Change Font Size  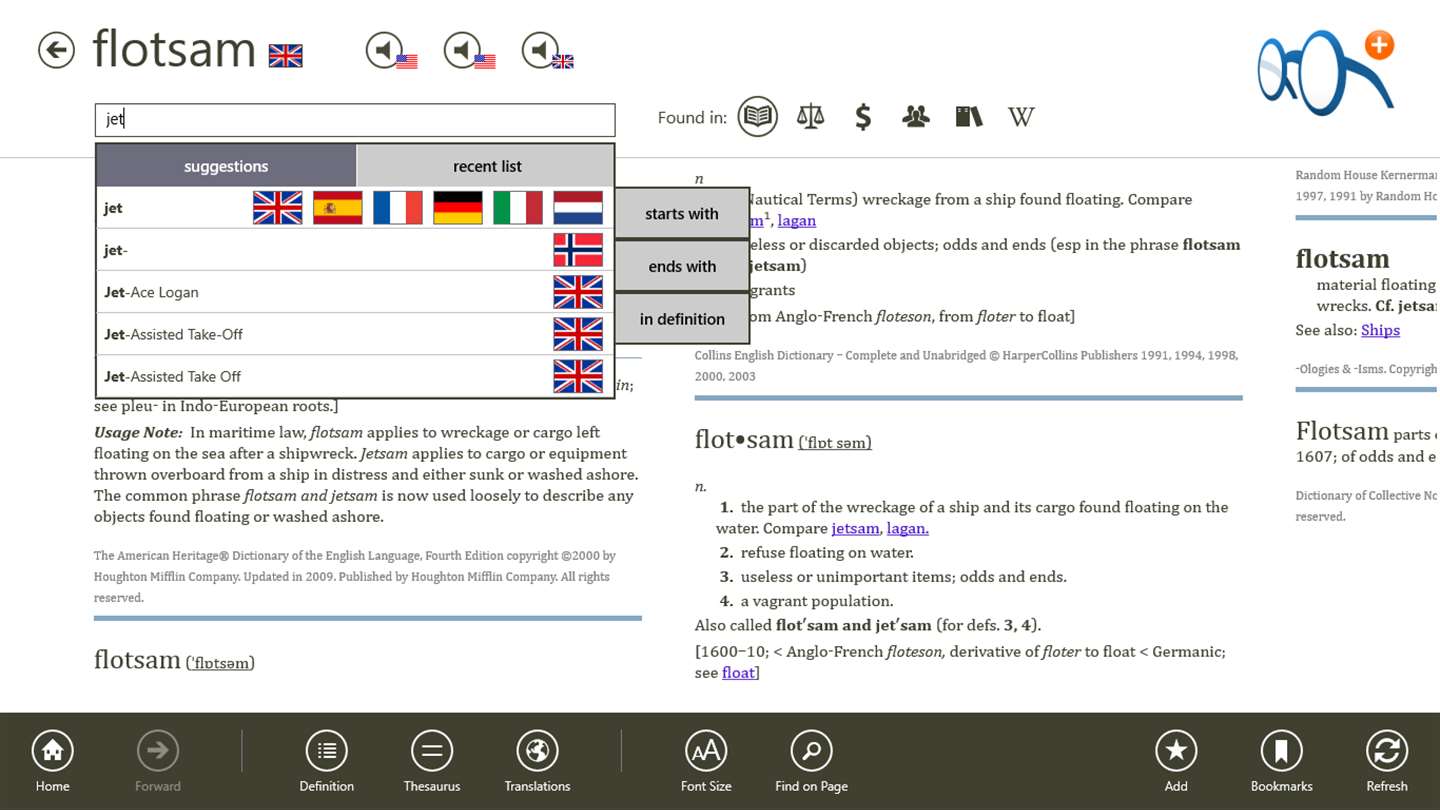click(706, 761)
